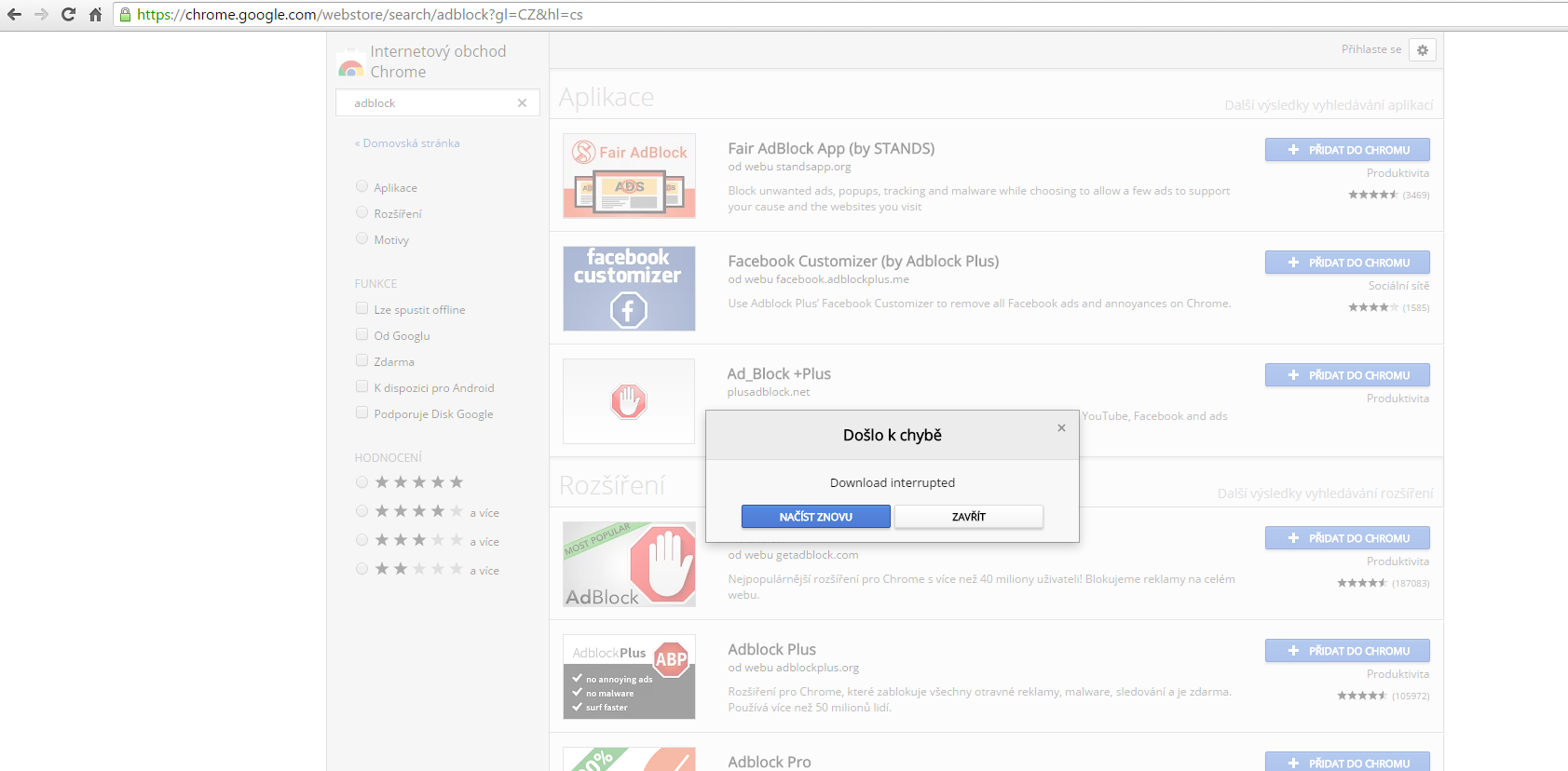Go back with the browser back arrow
This screenshot has width=1568, height=771.
[14, 14]
